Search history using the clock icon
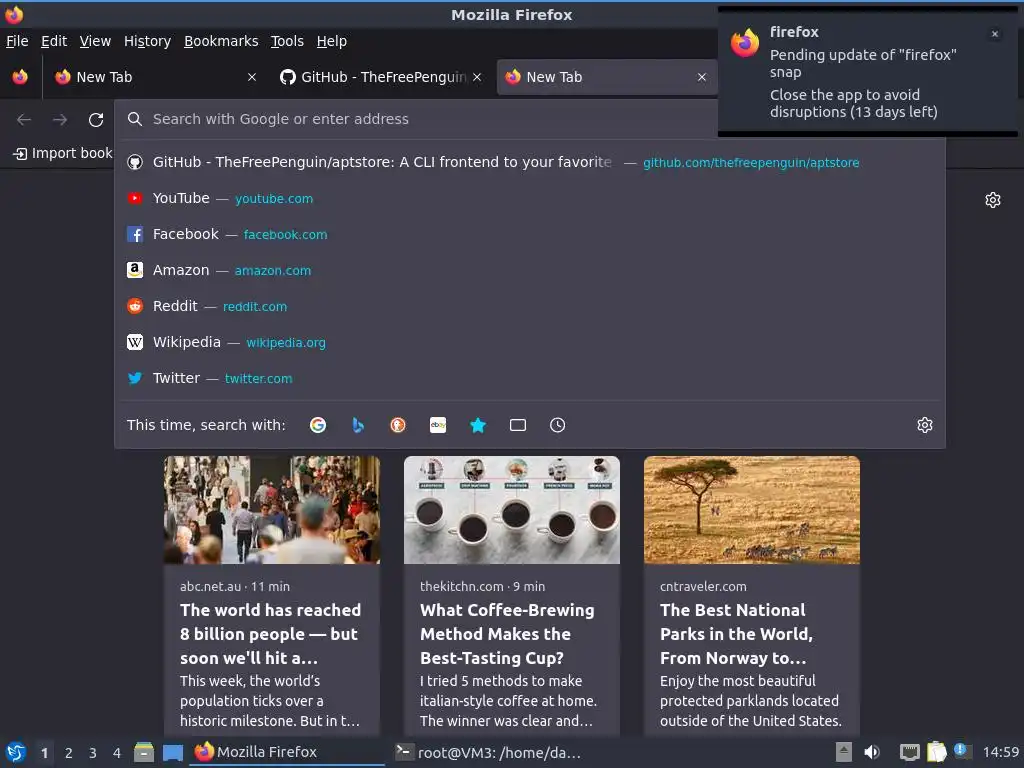This screenshot has width=1024, height=768. 558,425
